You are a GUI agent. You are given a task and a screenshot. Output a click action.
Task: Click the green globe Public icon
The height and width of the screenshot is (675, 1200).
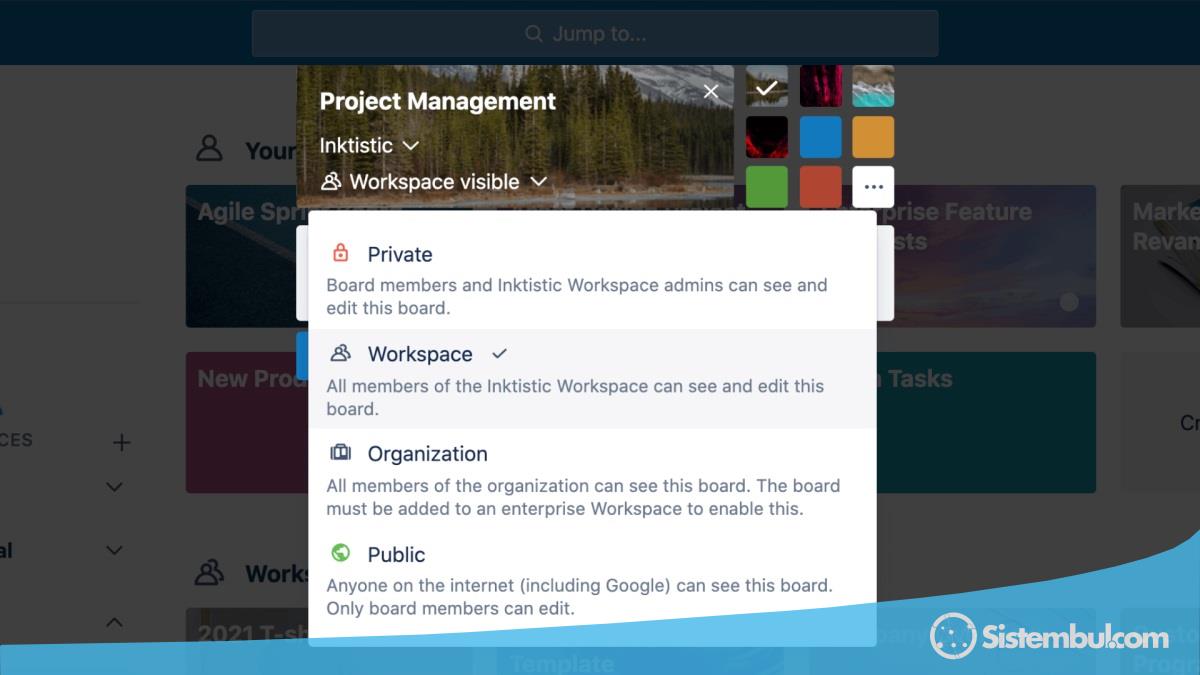point(341,553)
